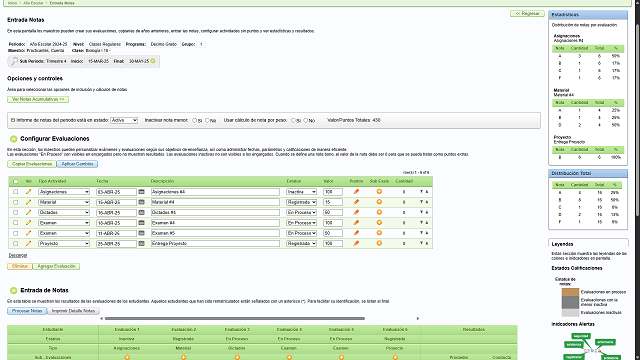The height and width of the screenshot is (360, 640).
Task: Click the Descargar link
Action: click(x=18, y=256)
